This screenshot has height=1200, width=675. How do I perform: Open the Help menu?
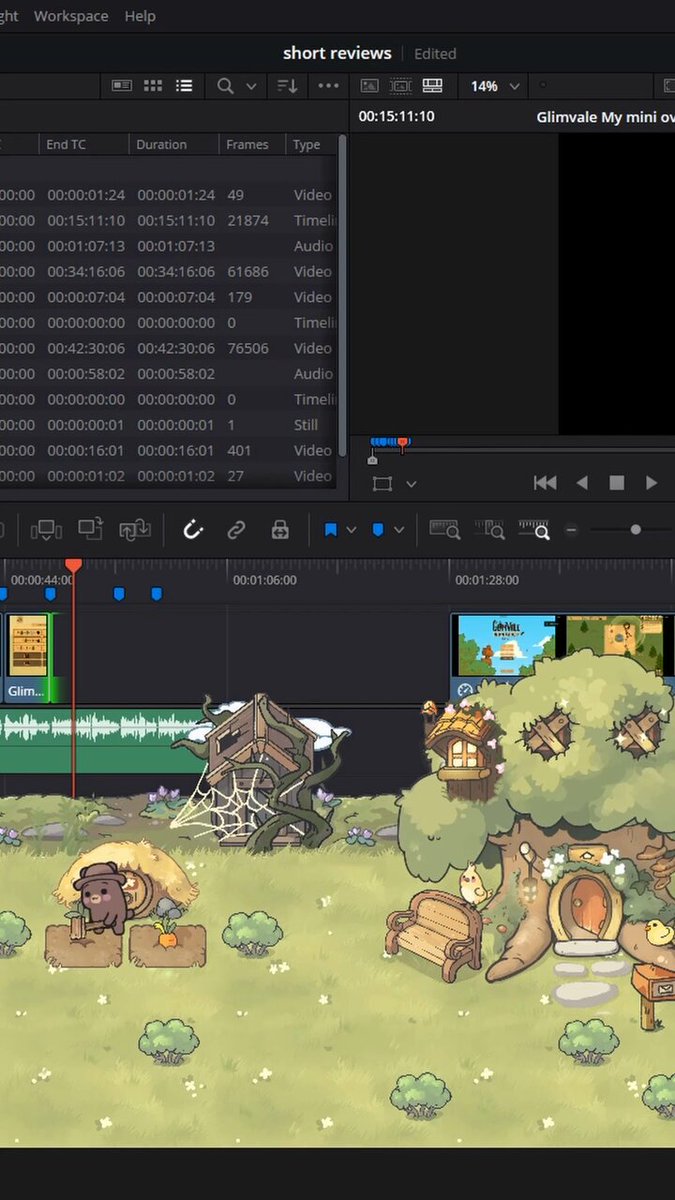point(140,16)
